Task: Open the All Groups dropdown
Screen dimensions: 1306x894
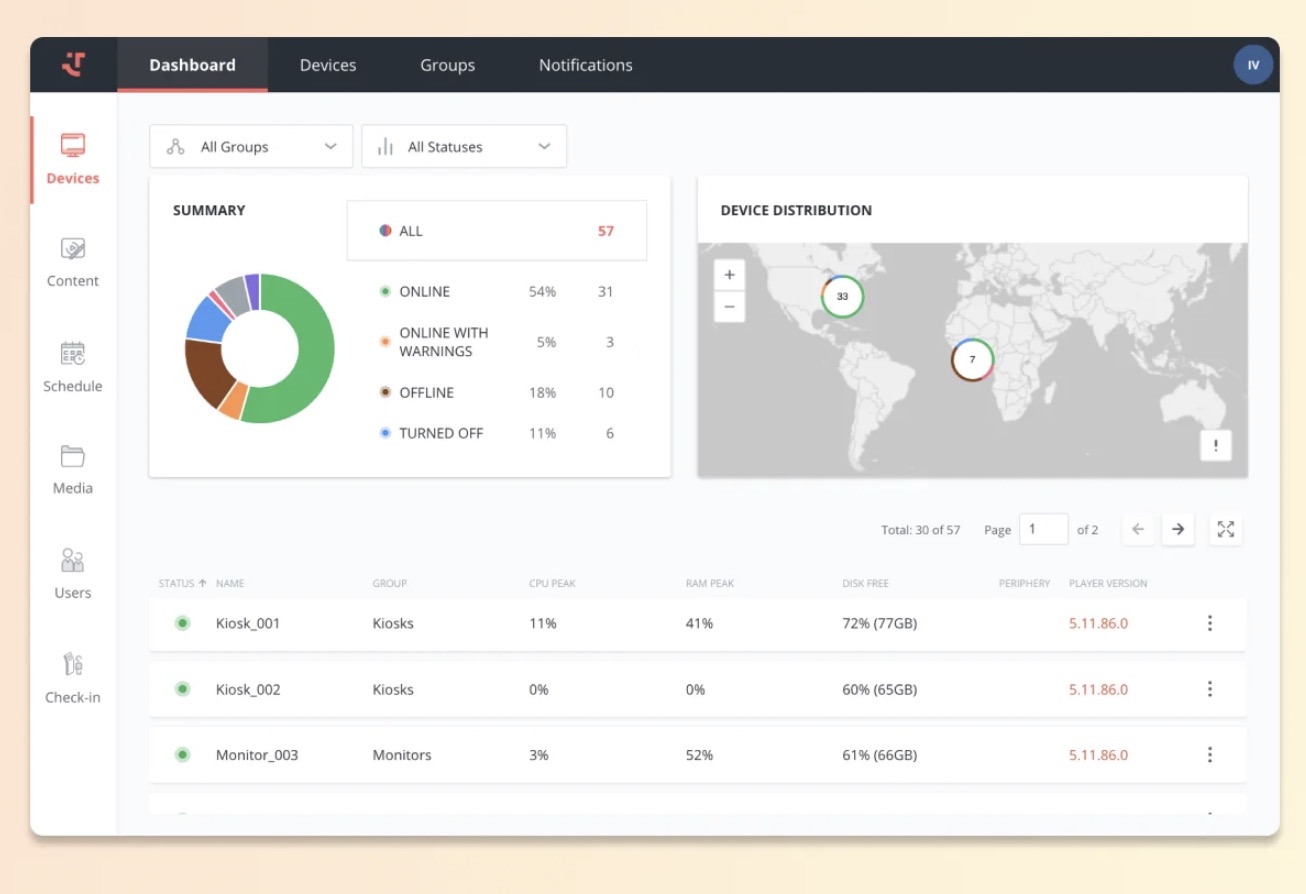Action: [251, 146]
